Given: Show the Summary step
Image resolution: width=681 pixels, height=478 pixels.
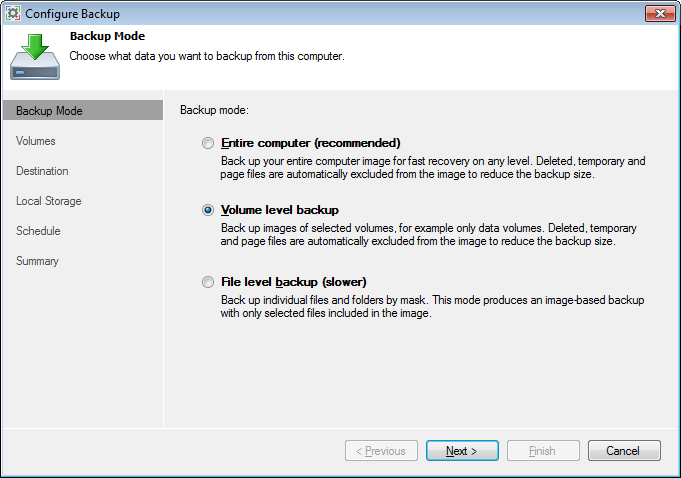Looking at the screenshot, I should pyautogui.click(x=38, y=261).
